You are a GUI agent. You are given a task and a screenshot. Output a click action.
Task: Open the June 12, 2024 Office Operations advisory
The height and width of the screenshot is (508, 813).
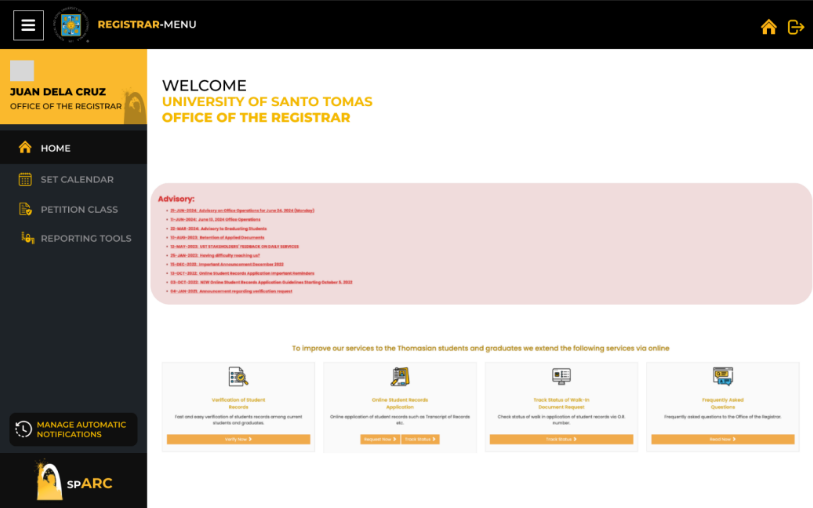coord(215,219)
